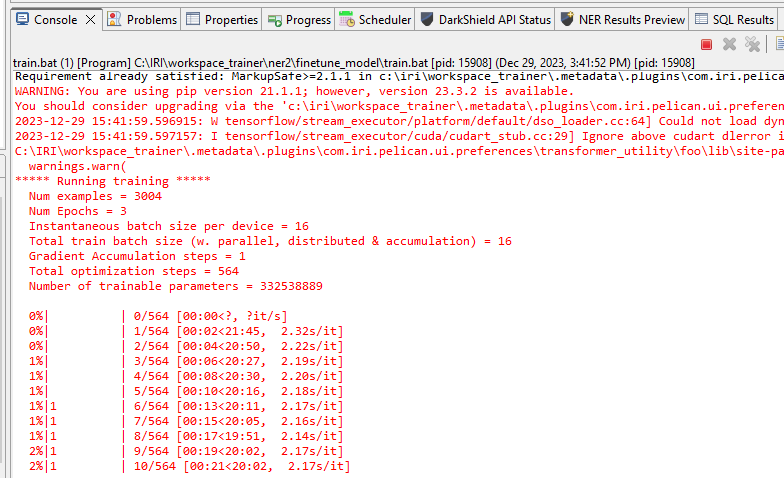Click the 3/564 progress line

(186, 362)
